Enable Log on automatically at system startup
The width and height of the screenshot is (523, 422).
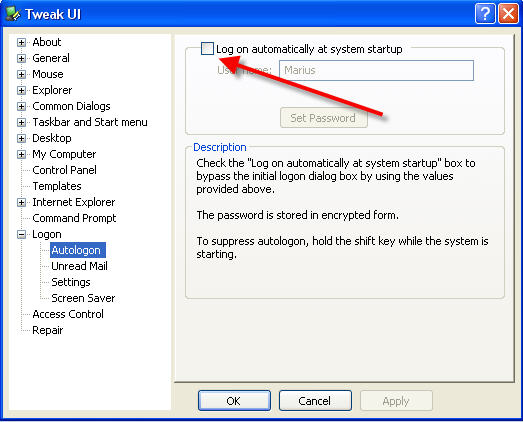tap(207, 49)
